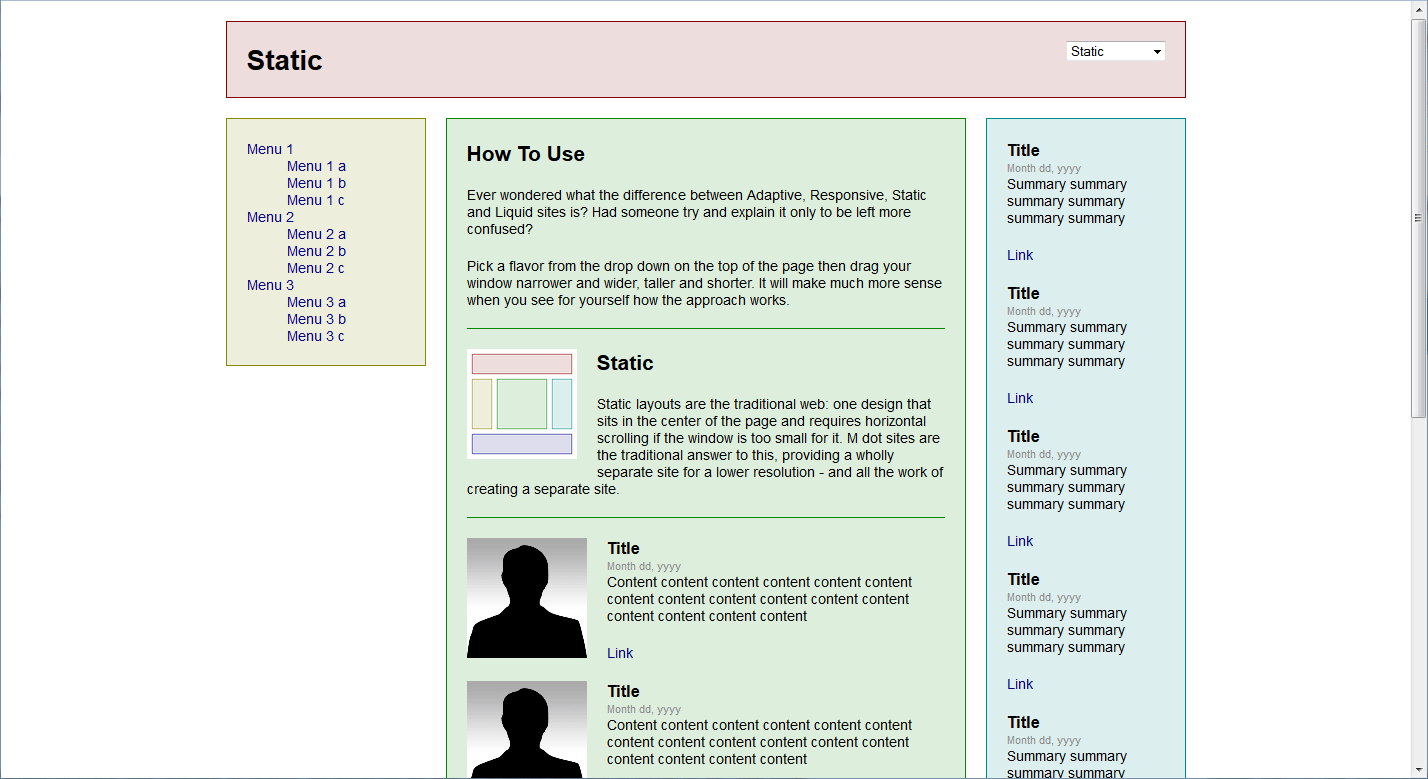Click the Link under first sidebar summary
Image resolution: width=1428 pixels, height=779 pixels.
coord(1020,255)
